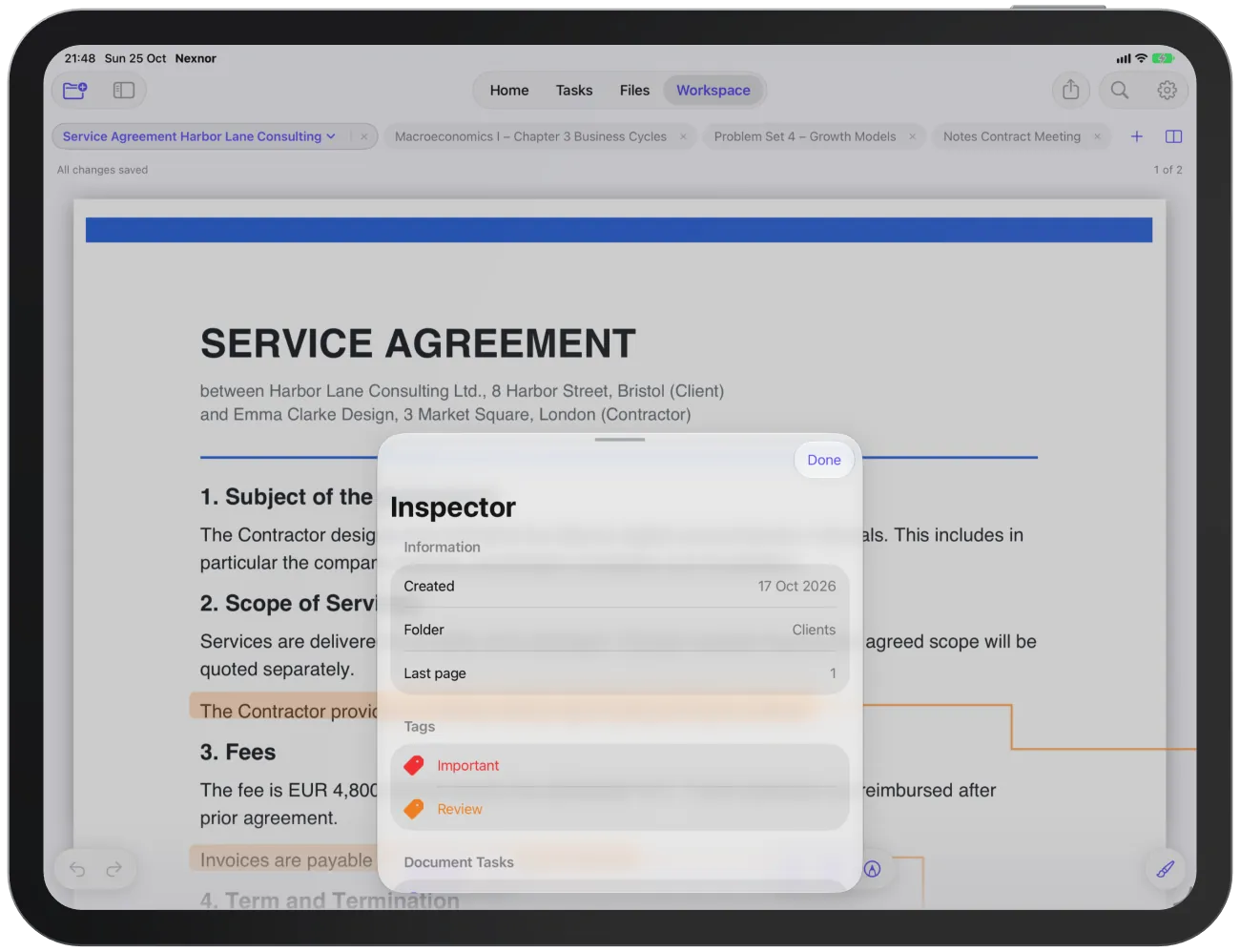Expand the Service Agreement tab dropdown chevron
This screenshot has height=952, width=1240.
tap(331, 136)
